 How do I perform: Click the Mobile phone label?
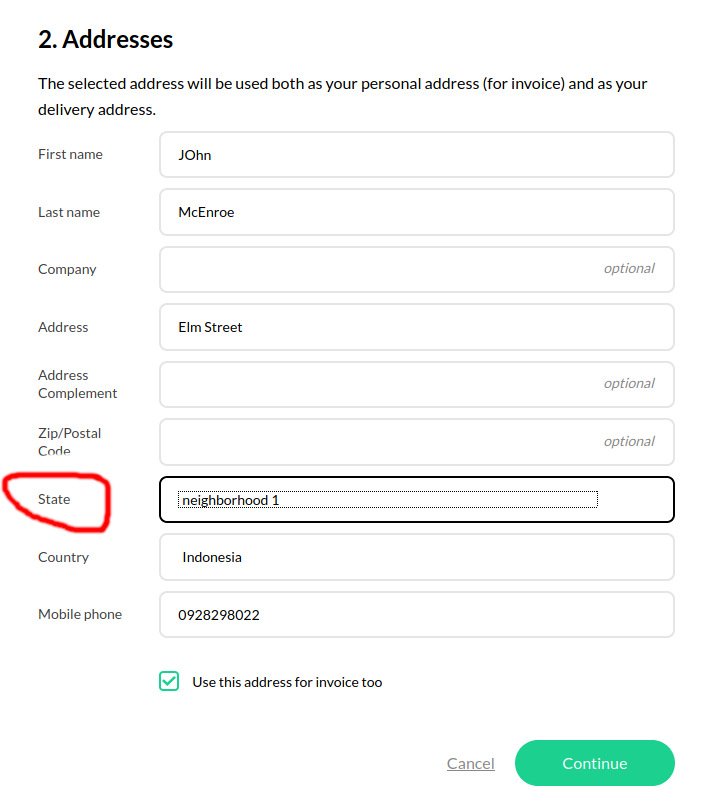click(80, 614)
